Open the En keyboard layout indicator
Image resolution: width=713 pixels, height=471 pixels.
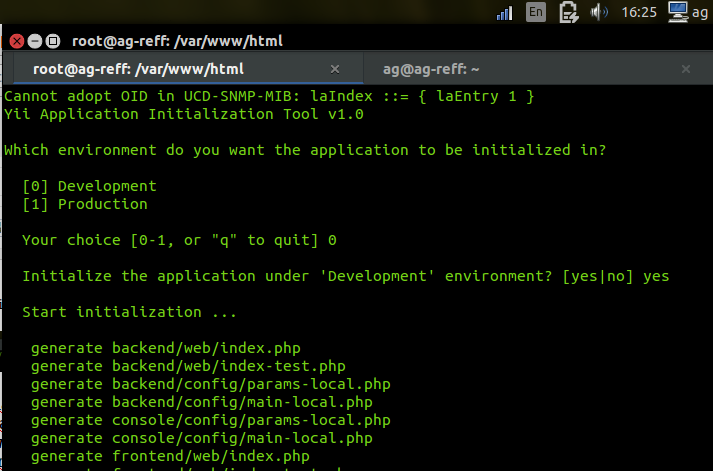point(536,12)
